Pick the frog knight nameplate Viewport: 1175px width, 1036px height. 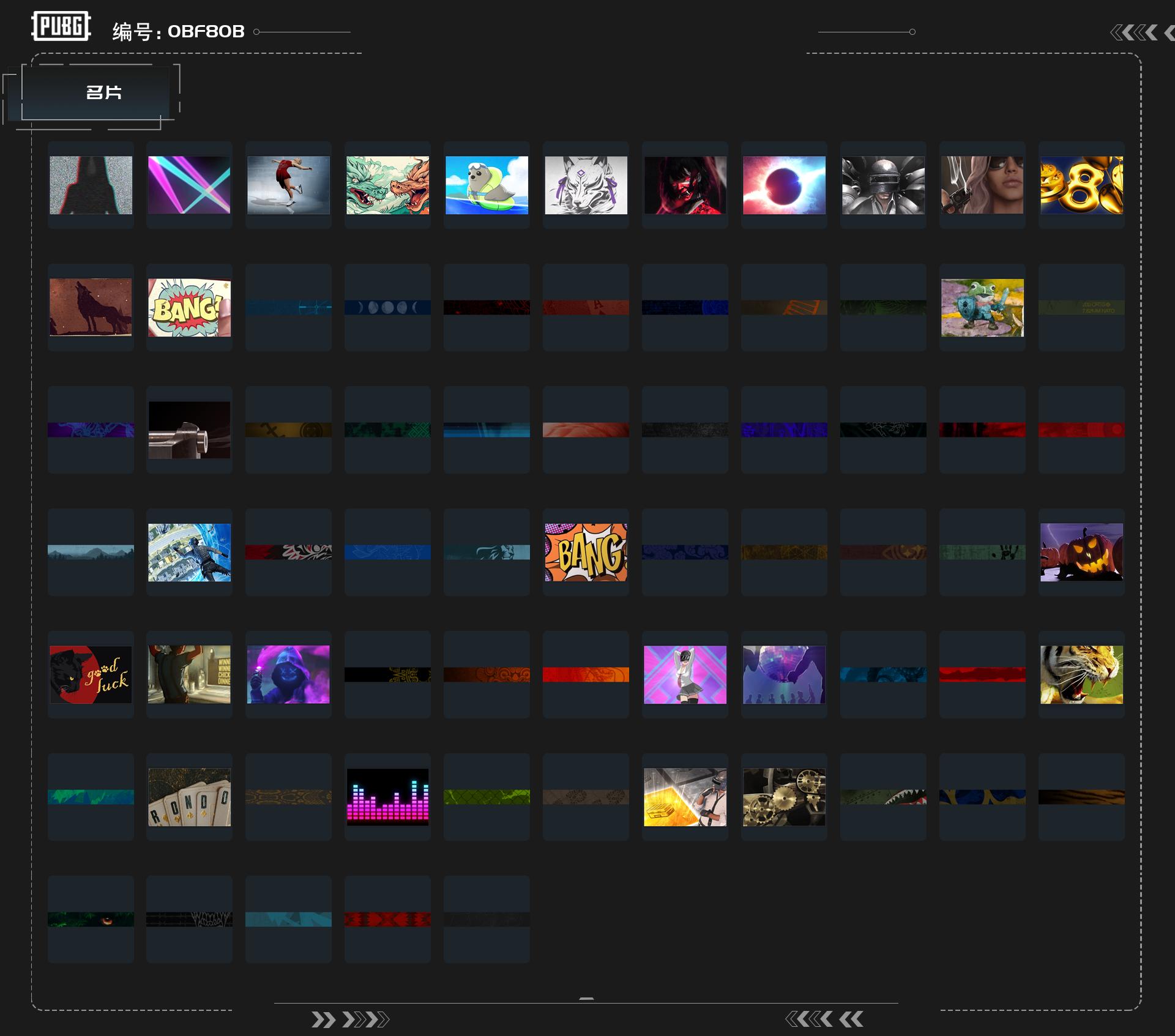pos(982,308)
